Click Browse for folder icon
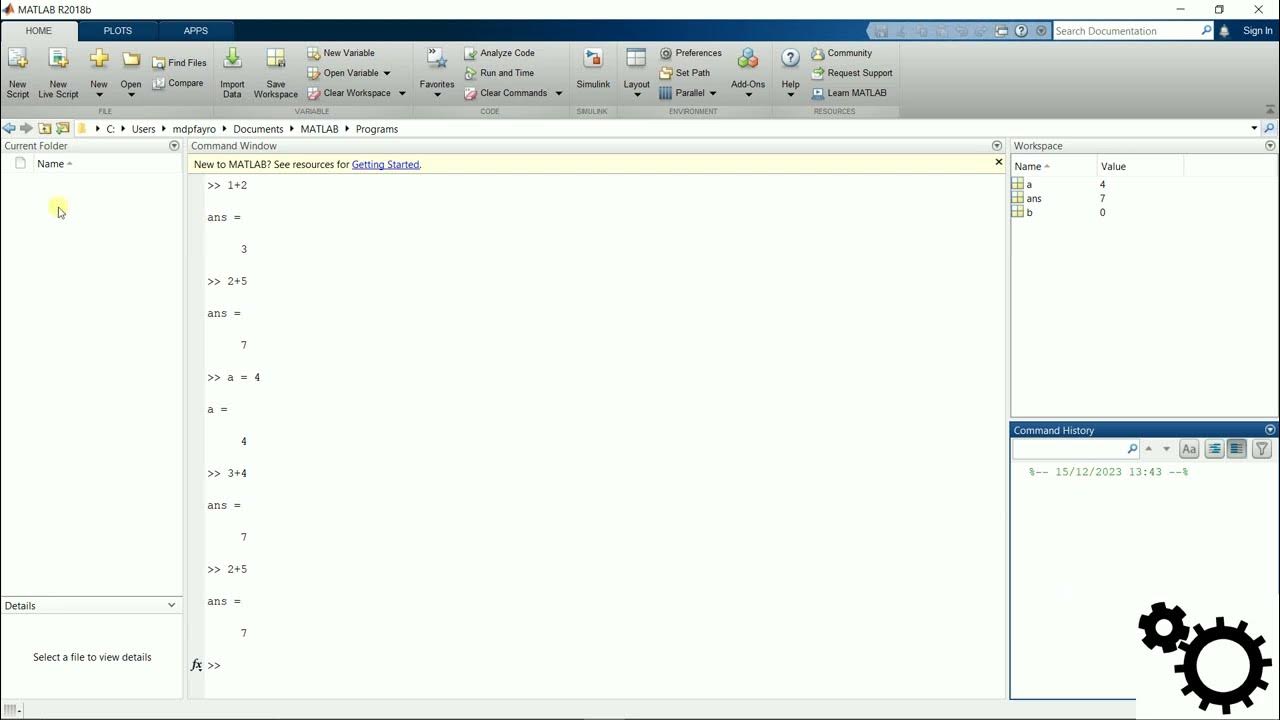 tap(63, 128)
